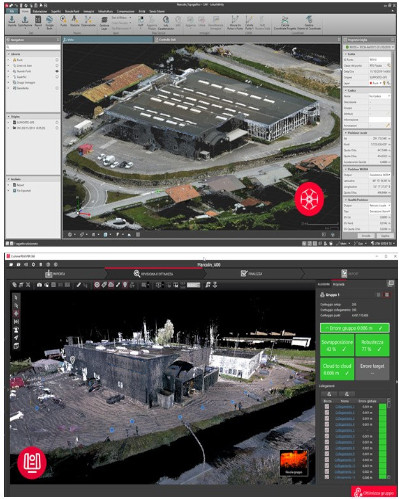Go to the Finalizza step
The image size is (399, 499).
(251, 274)
